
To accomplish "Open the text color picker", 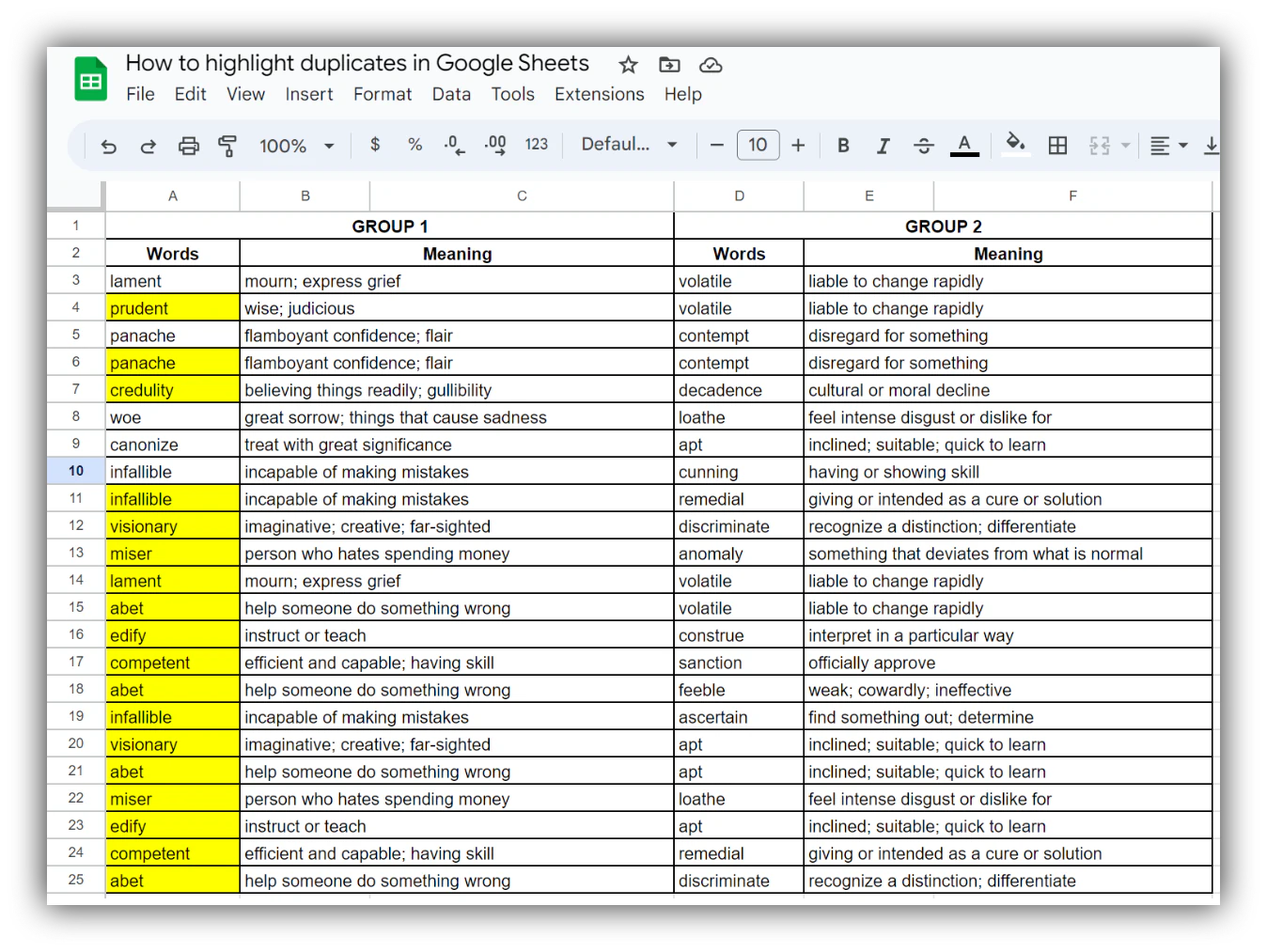I will (x=964, y=146).
